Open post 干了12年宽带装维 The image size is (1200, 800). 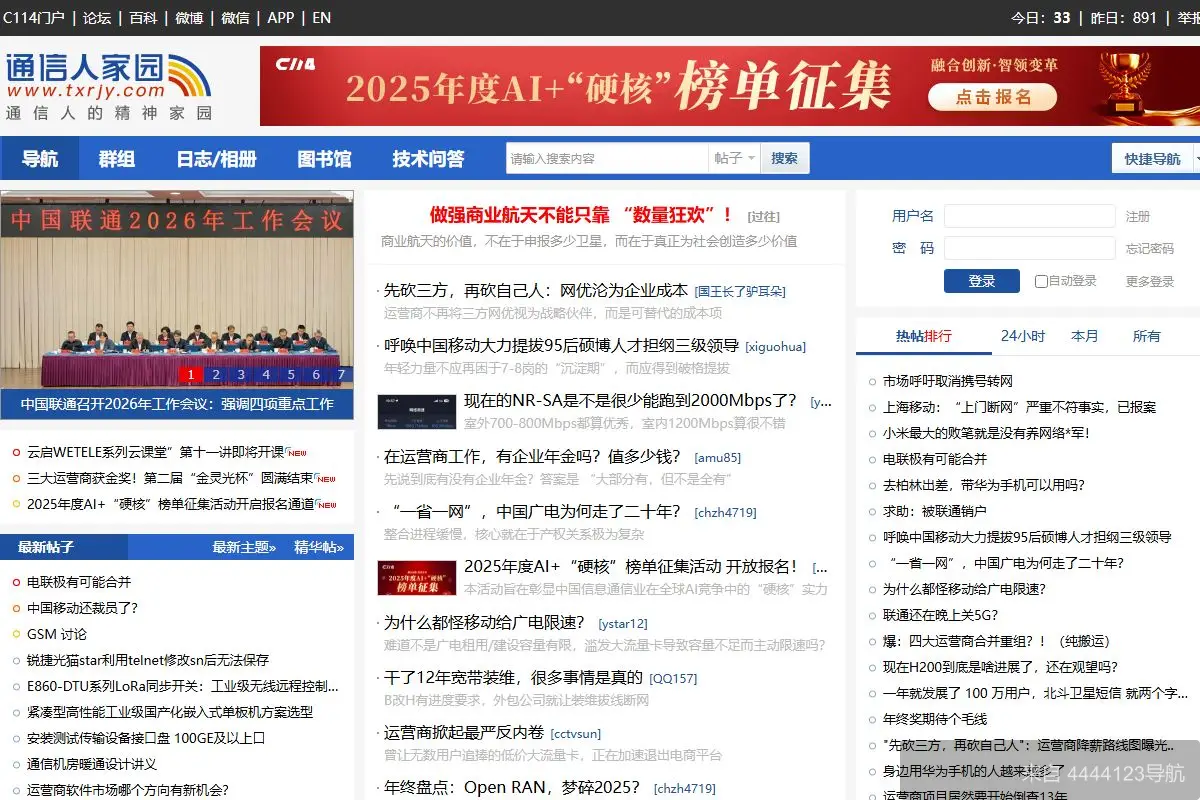[513, 677]
